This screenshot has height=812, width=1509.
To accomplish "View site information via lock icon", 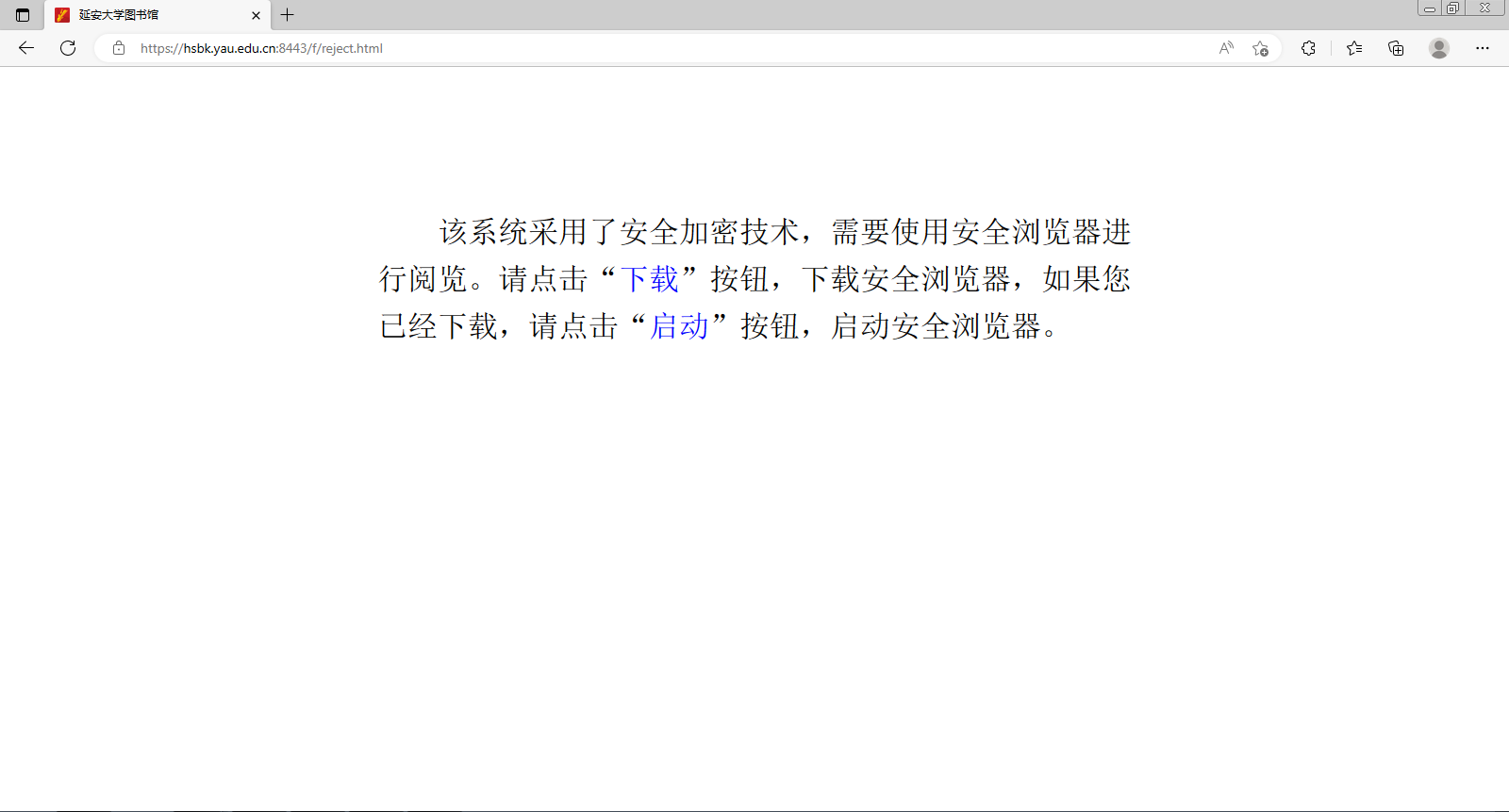I will [x=119, y=48].
